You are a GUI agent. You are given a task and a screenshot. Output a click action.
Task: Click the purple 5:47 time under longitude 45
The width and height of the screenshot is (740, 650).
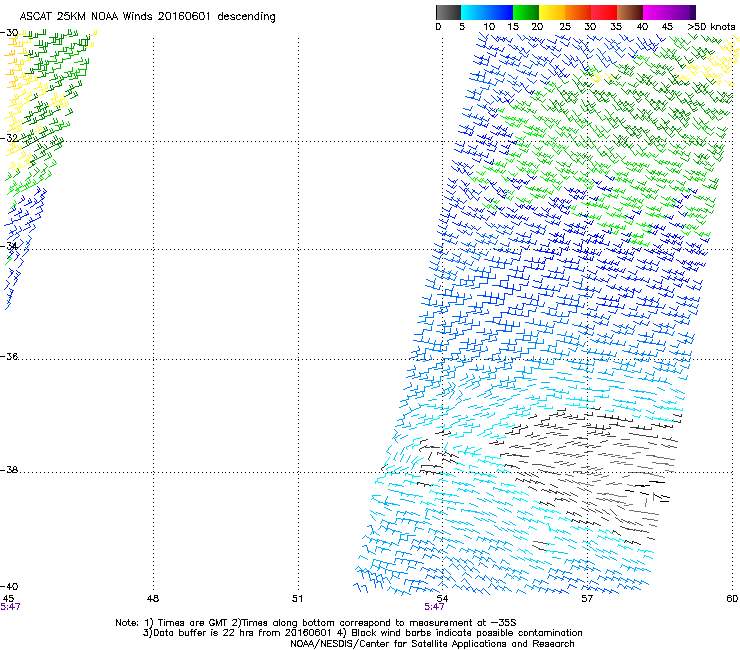10,607
